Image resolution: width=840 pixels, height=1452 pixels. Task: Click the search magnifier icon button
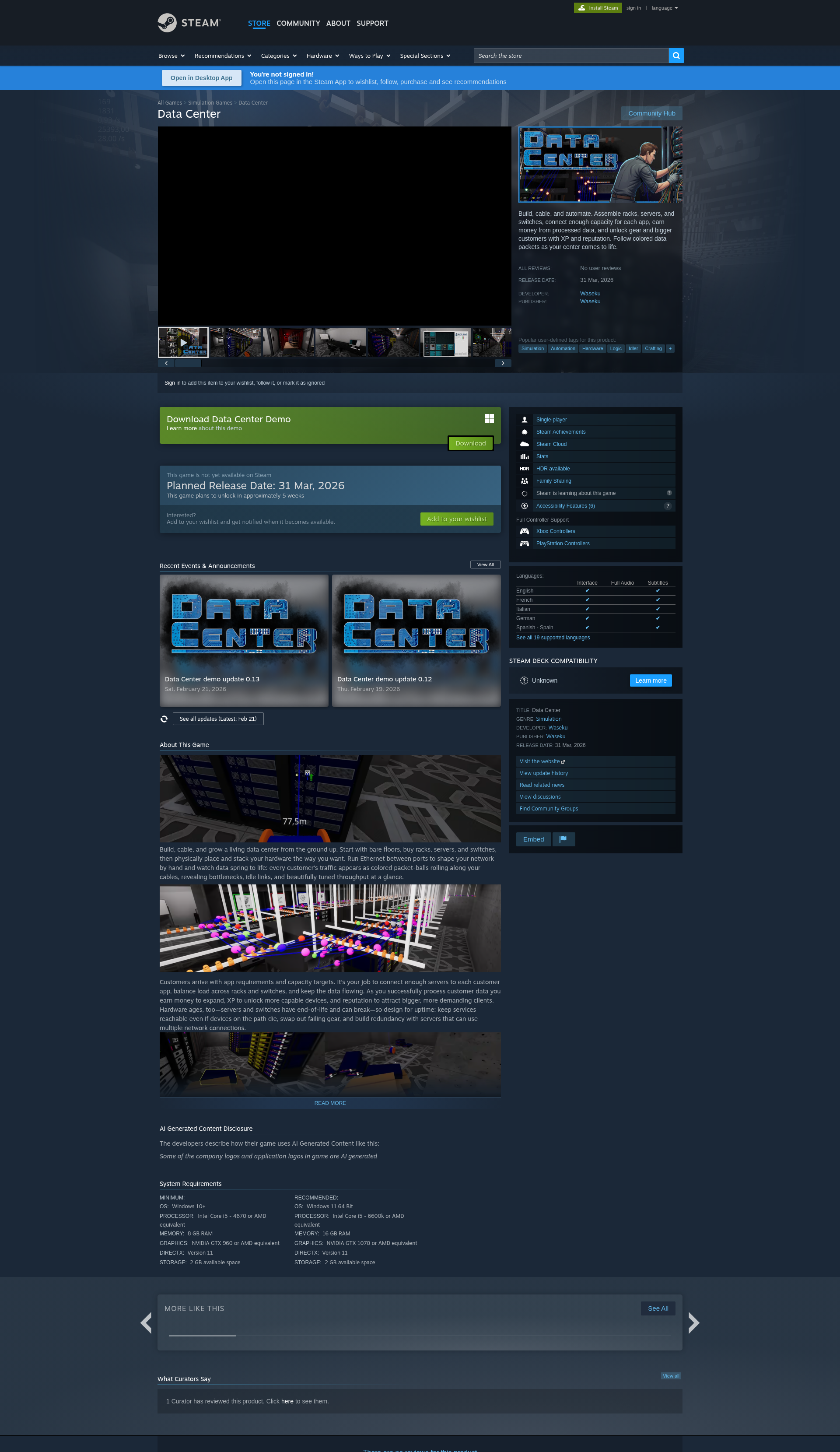(676, 56)
